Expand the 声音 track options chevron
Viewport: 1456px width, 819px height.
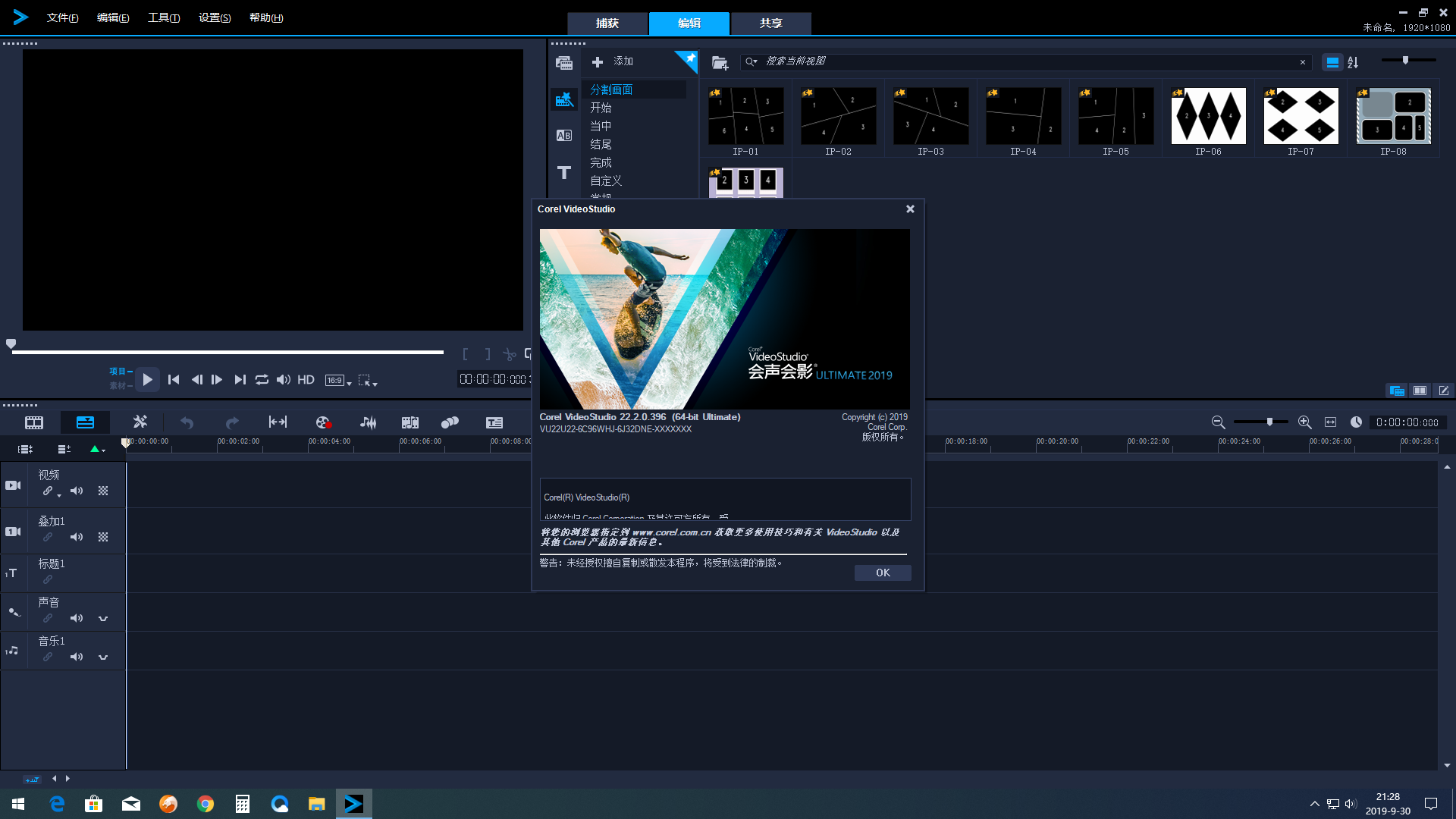point(103,618)
